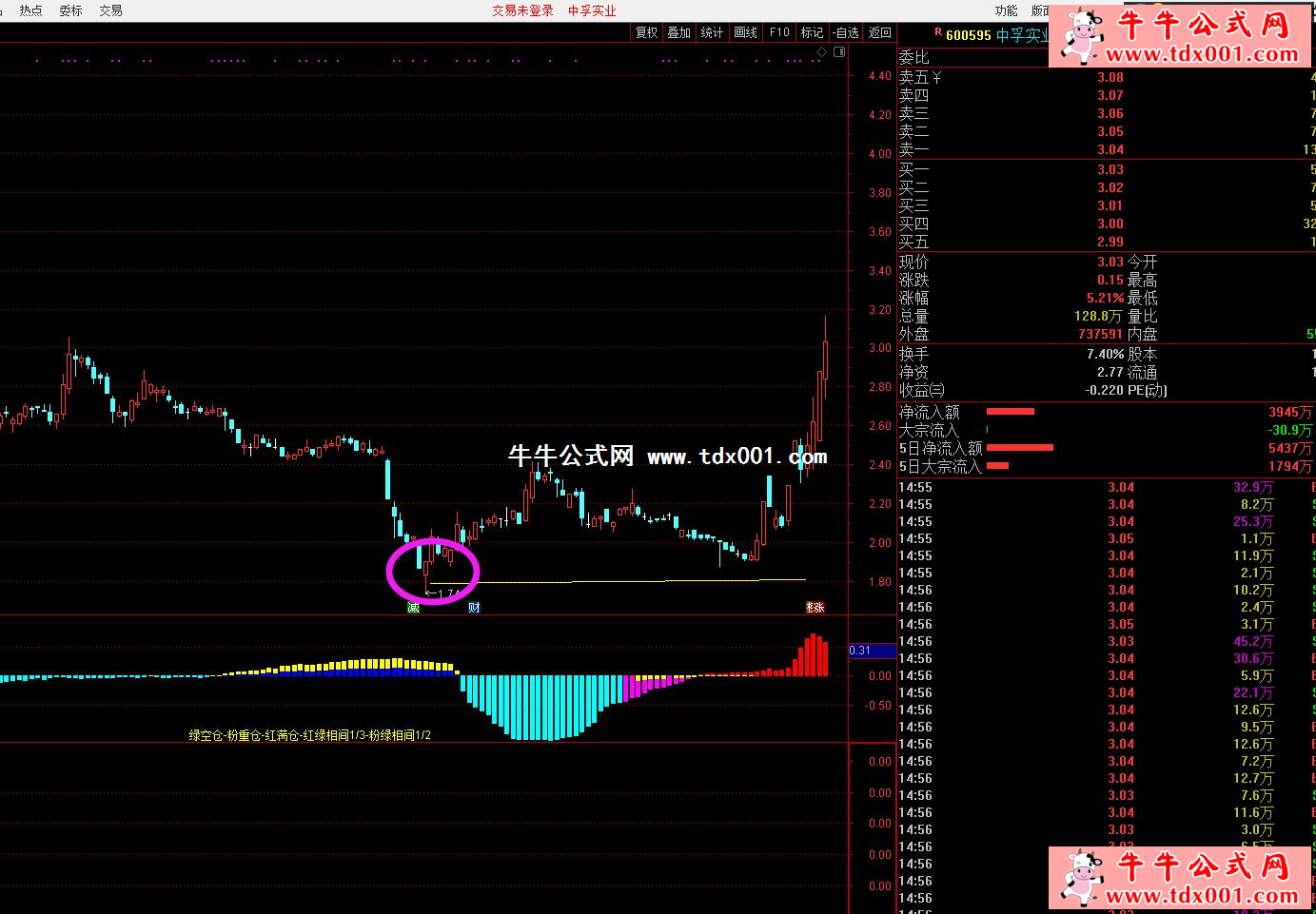Click the blue 财 marker below chart

point(474,608)
